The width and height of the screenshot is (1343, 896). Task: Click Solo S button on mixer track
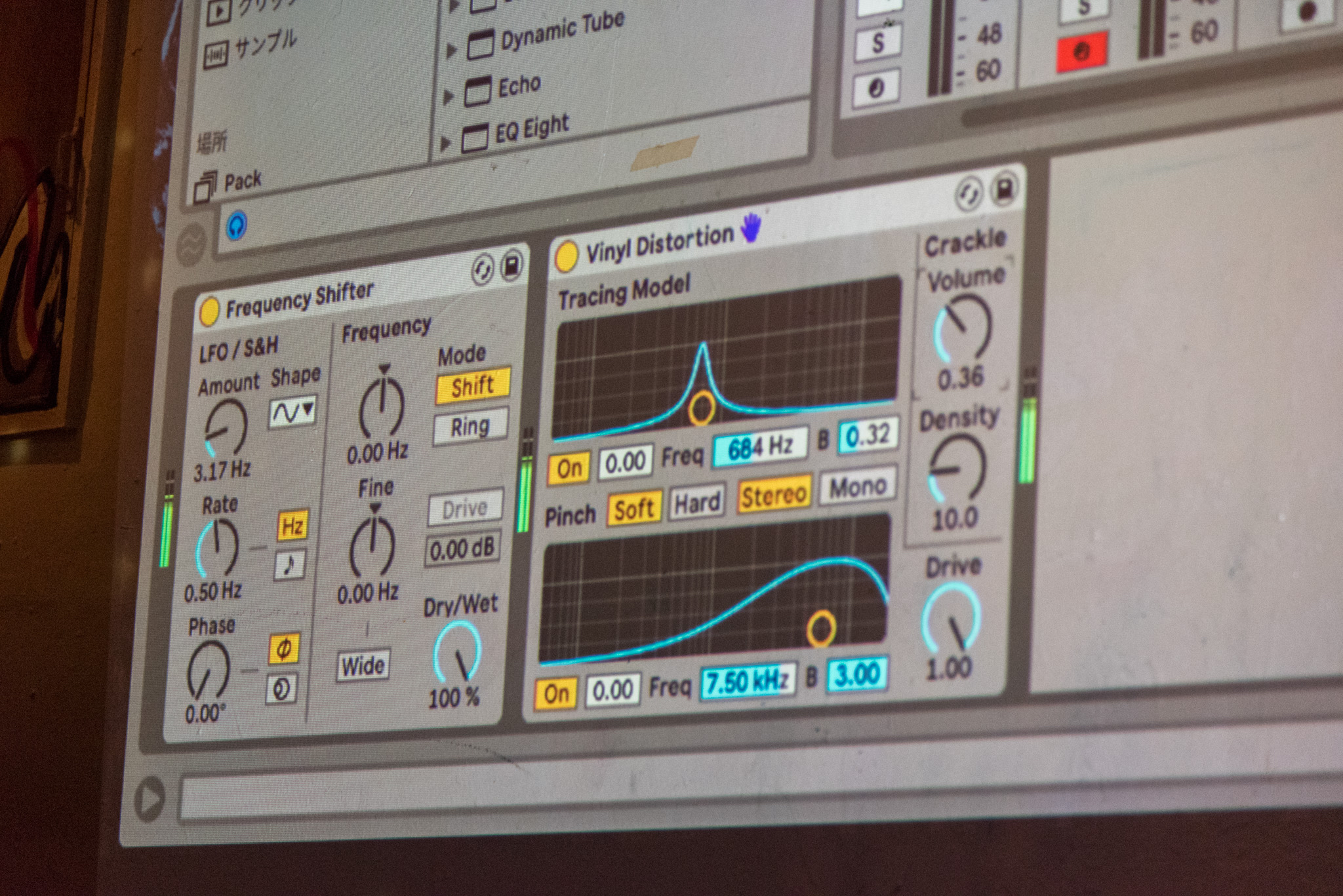[878, 43]
